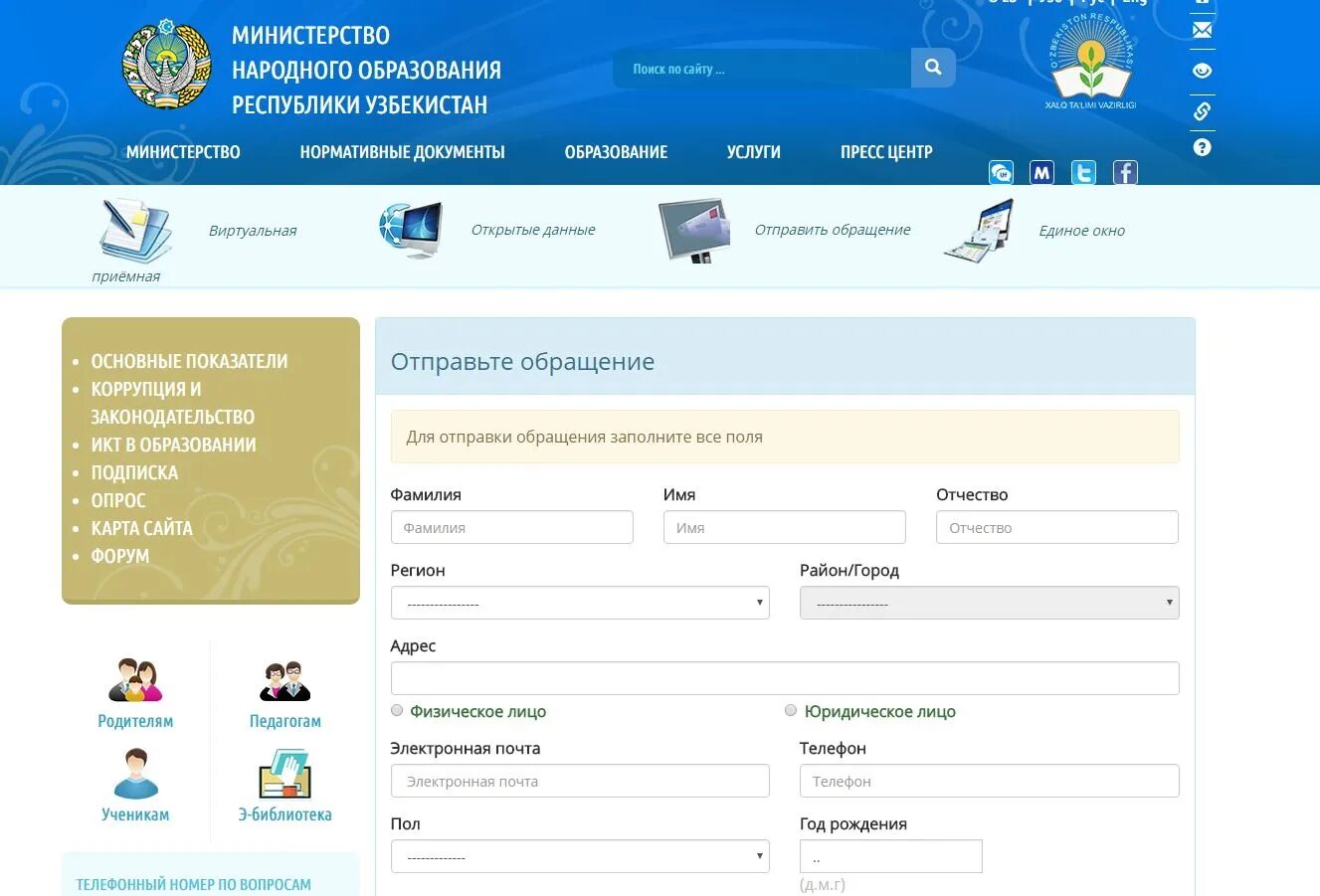Open the ОПРОС sidebar link
The width and height of the screenshot is (1320, 896).
pyautogui.click(x=118, y=500)
